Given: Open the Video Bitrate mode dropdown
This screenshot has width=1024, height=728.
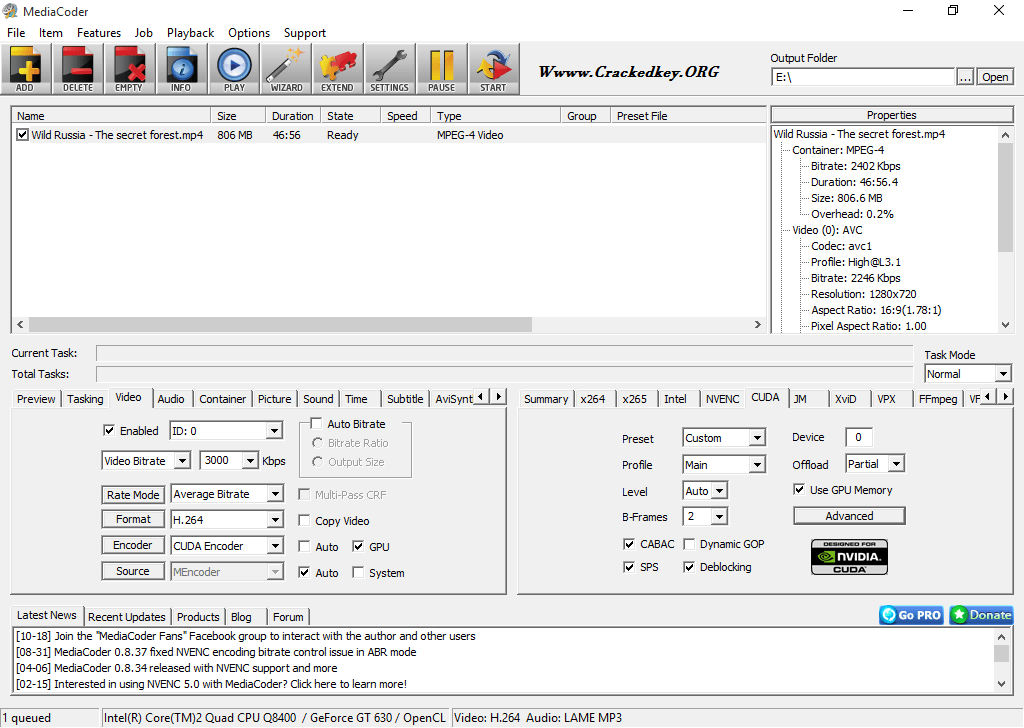Looking at the screenshot, I should (183, 461).
